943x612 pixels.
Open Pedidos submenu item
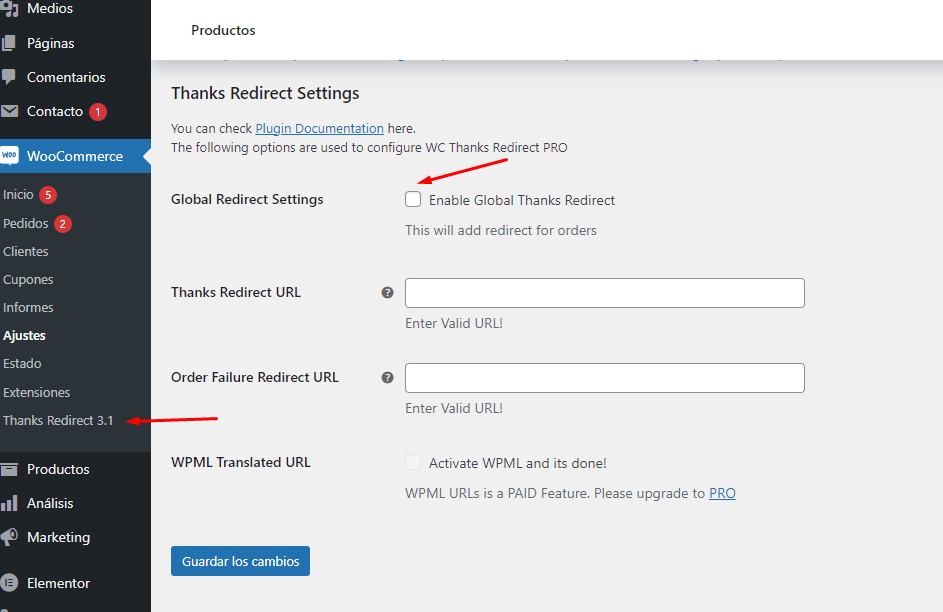pyautogui.click(x=25, y=224)
